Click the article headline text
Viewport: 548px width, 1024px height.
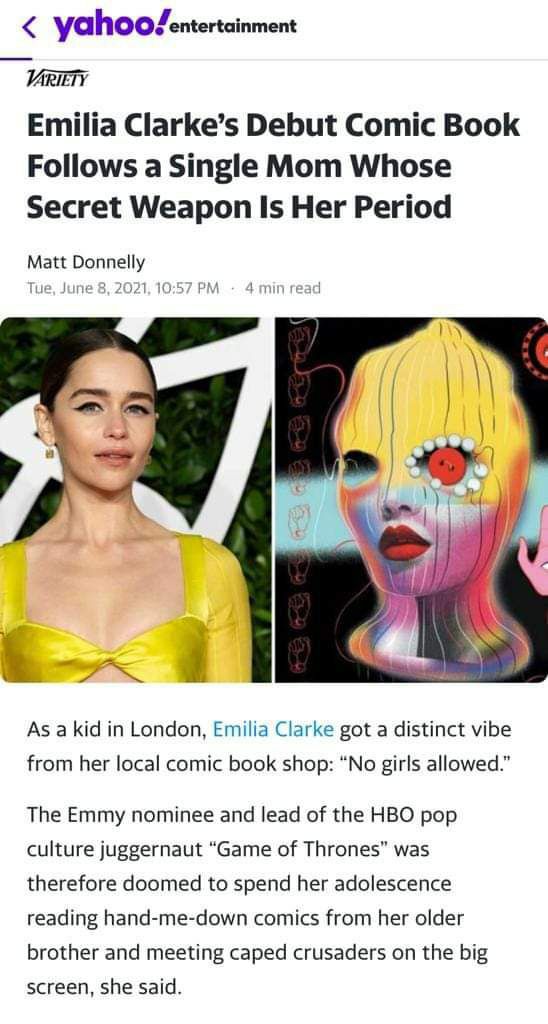click(x=273, y=166)
